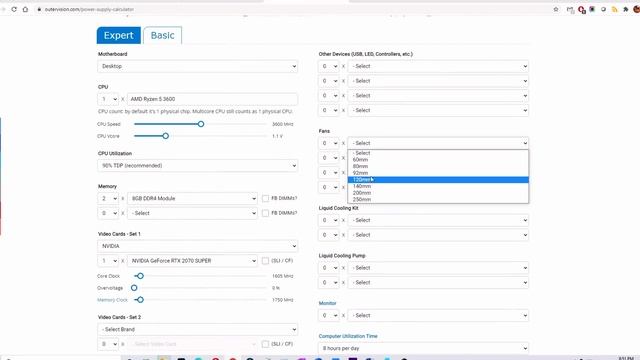640x360 pixels.
Task: Open the GeForce RTX 2070 SUPER dropdown
Action: (x=193, y=260)
